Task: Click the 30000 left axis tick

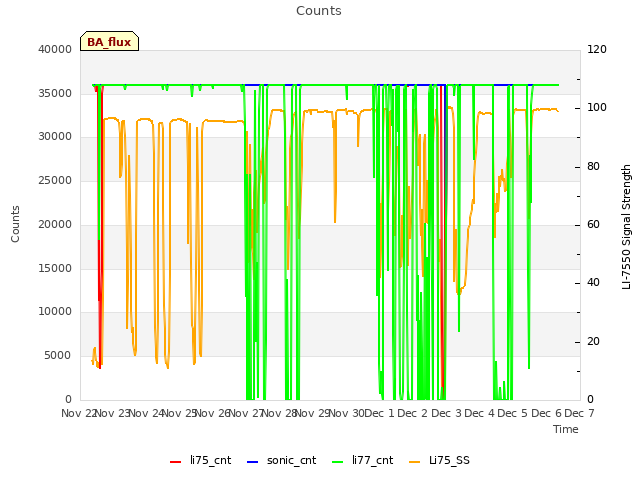Action: pyautogui.click(x=55, y=136)
